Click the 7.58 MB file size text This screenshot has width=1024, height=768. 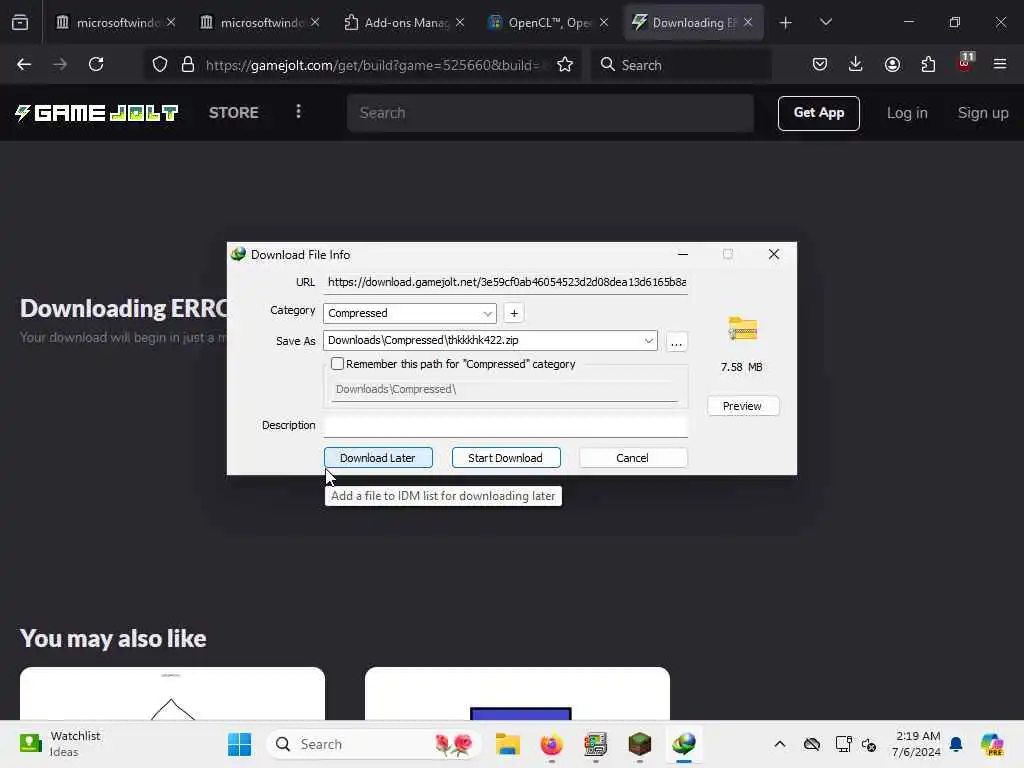pos(741,367)
